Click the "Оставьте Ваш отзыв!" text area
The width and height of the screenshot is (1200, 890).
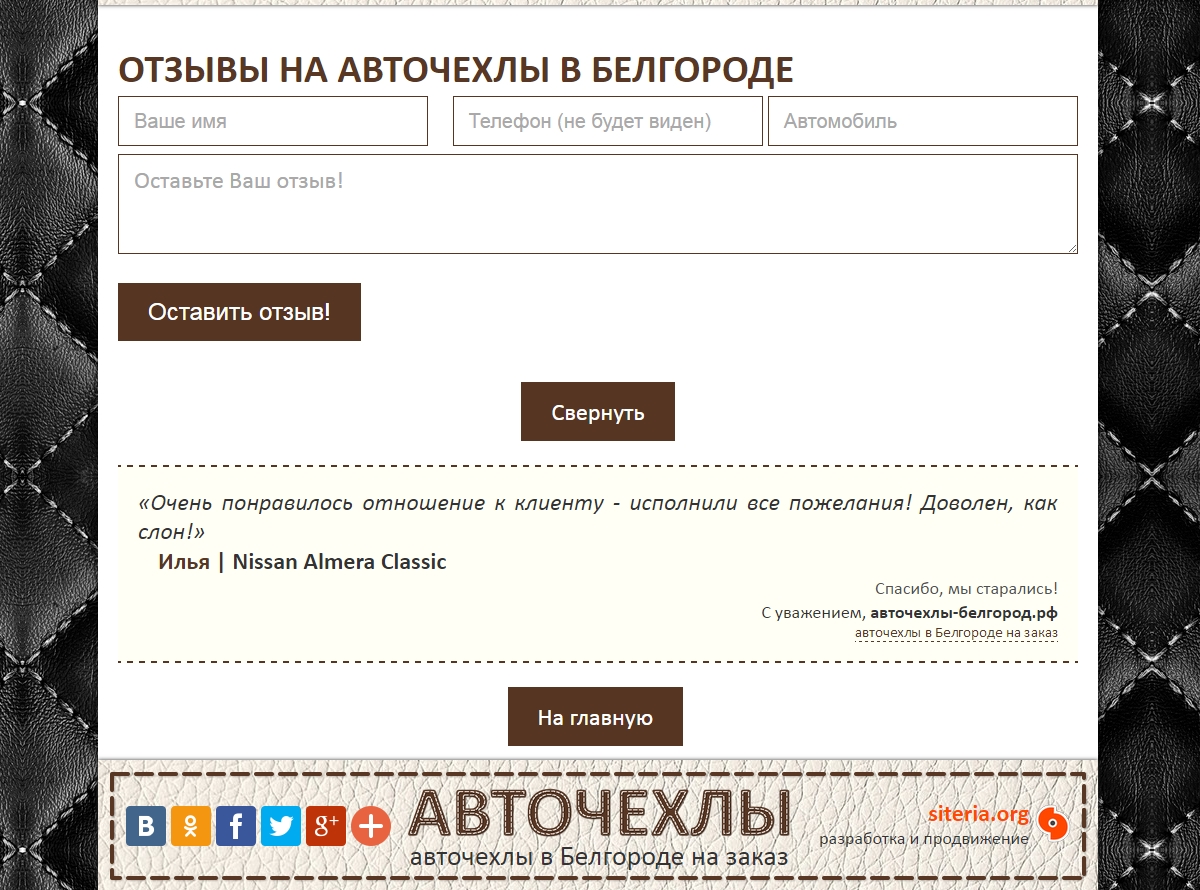coord(597,204)
